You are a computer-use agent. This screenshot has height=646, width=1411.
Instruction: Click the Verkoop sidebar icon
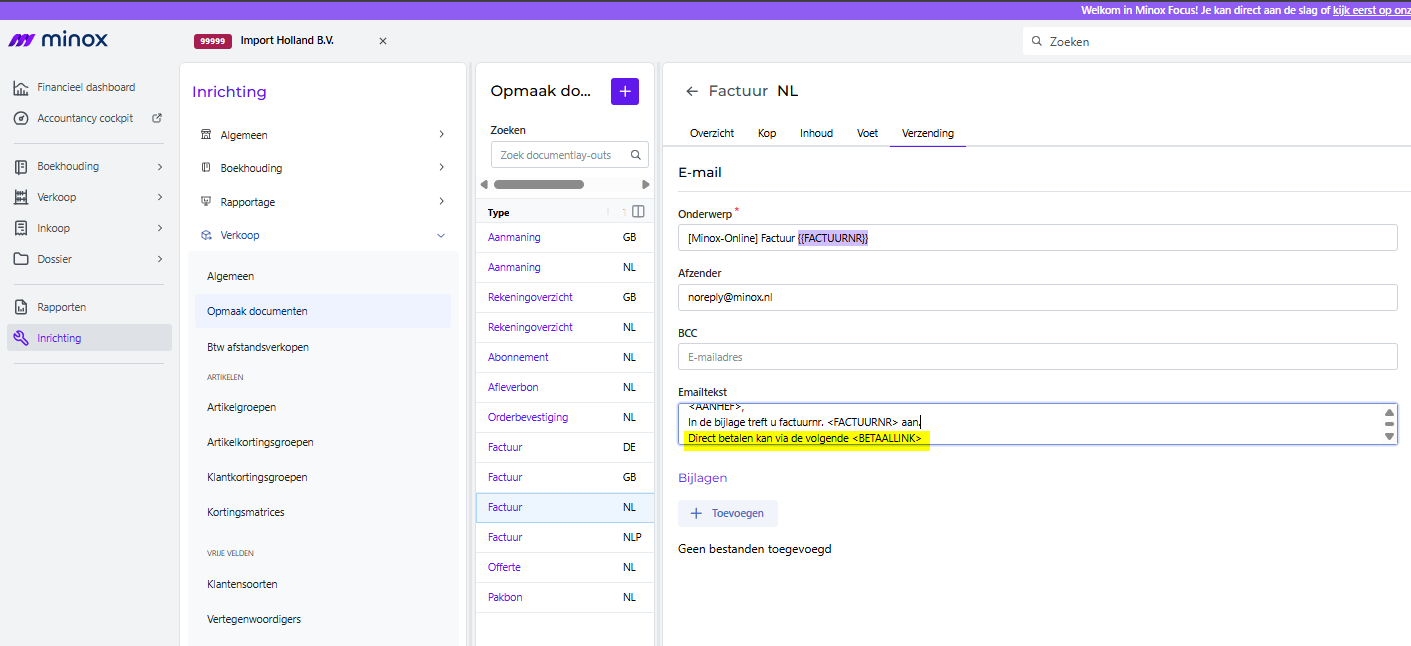(20, 197)
